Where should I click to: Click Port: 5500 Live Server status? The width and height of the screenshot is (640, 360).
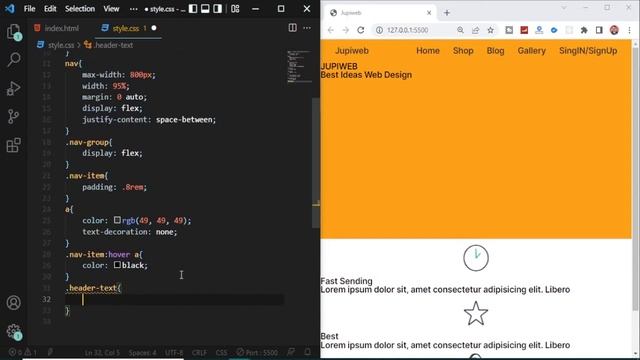pyautogui.click(x=257, y=352)
